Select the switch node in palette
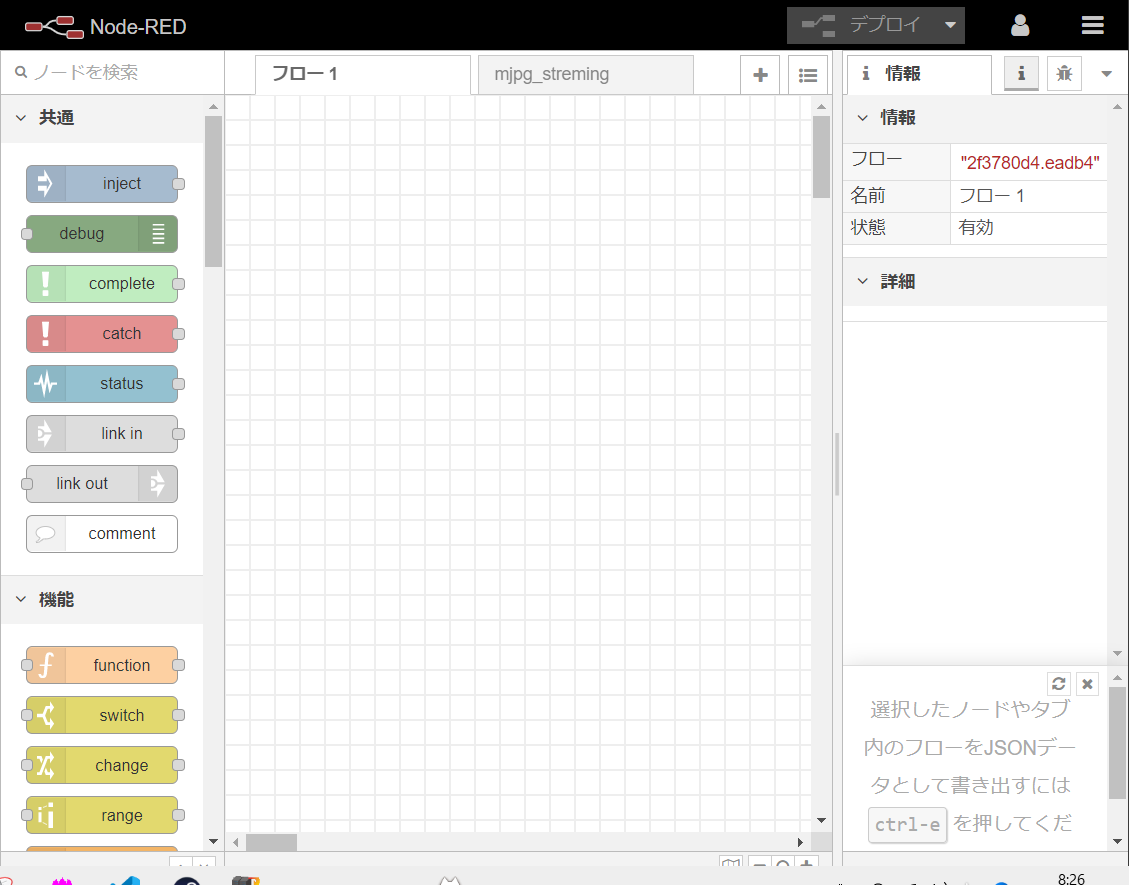This screenshot has width=1129, height=885. 102,715
